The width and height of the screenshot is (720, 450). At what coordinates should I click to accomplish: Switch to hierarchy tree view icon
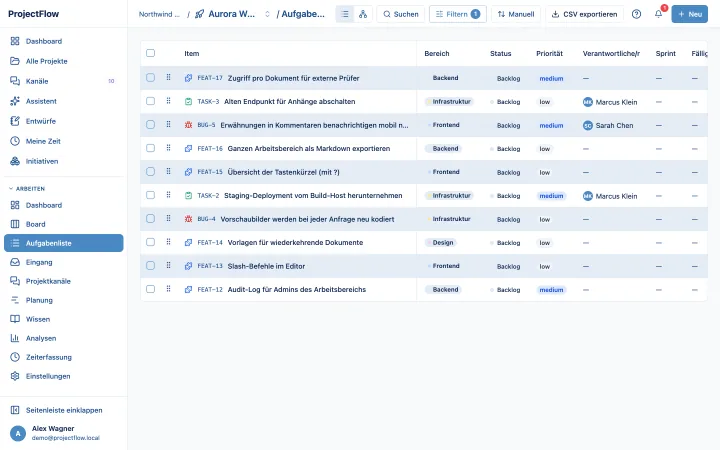click(x=363, y=14)
